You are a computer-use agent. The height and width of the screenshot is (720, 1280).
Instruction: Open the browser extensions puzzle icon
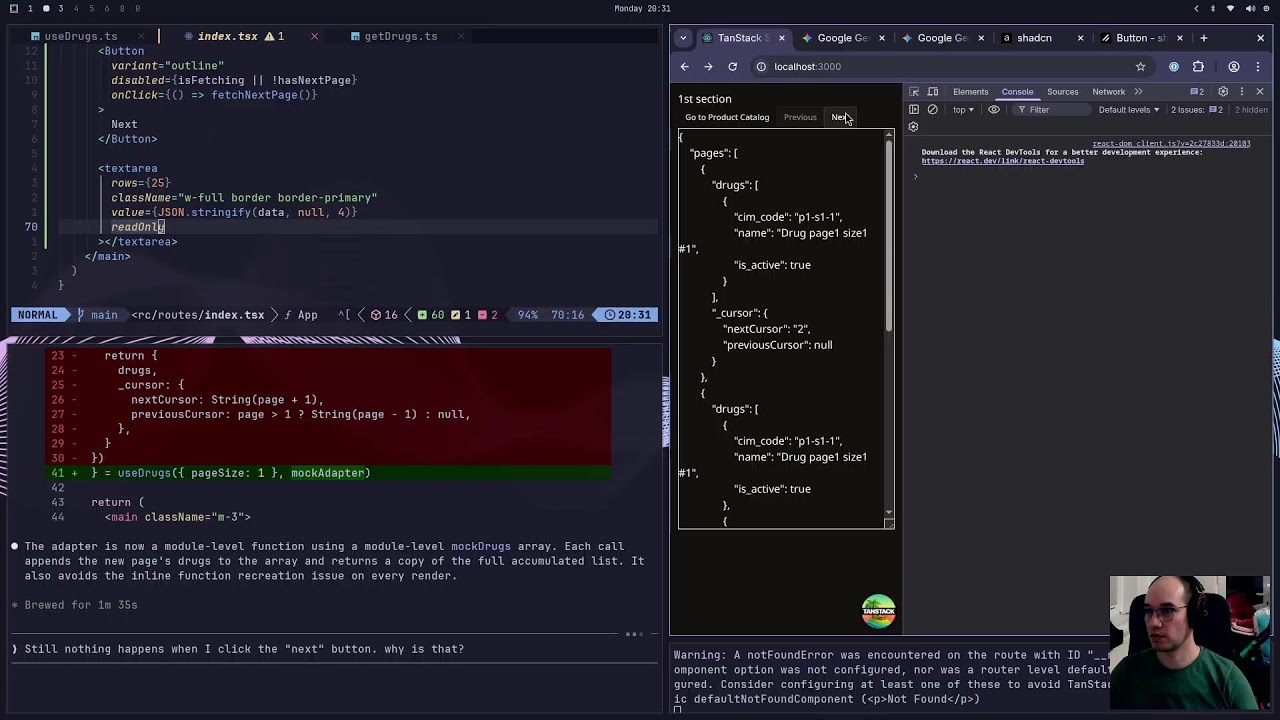[1198, 67]
